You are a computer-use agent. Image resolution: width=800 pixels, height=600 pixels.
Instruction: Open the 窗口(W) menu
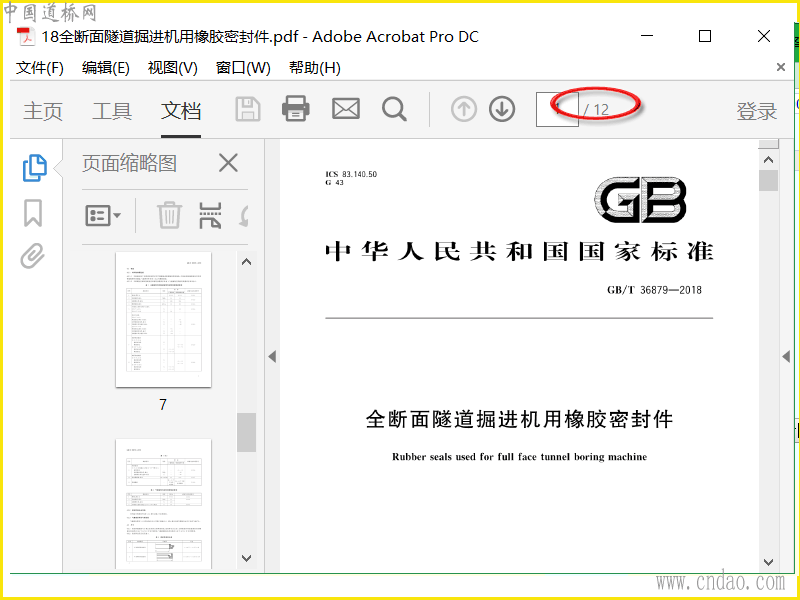pos(243,68)
